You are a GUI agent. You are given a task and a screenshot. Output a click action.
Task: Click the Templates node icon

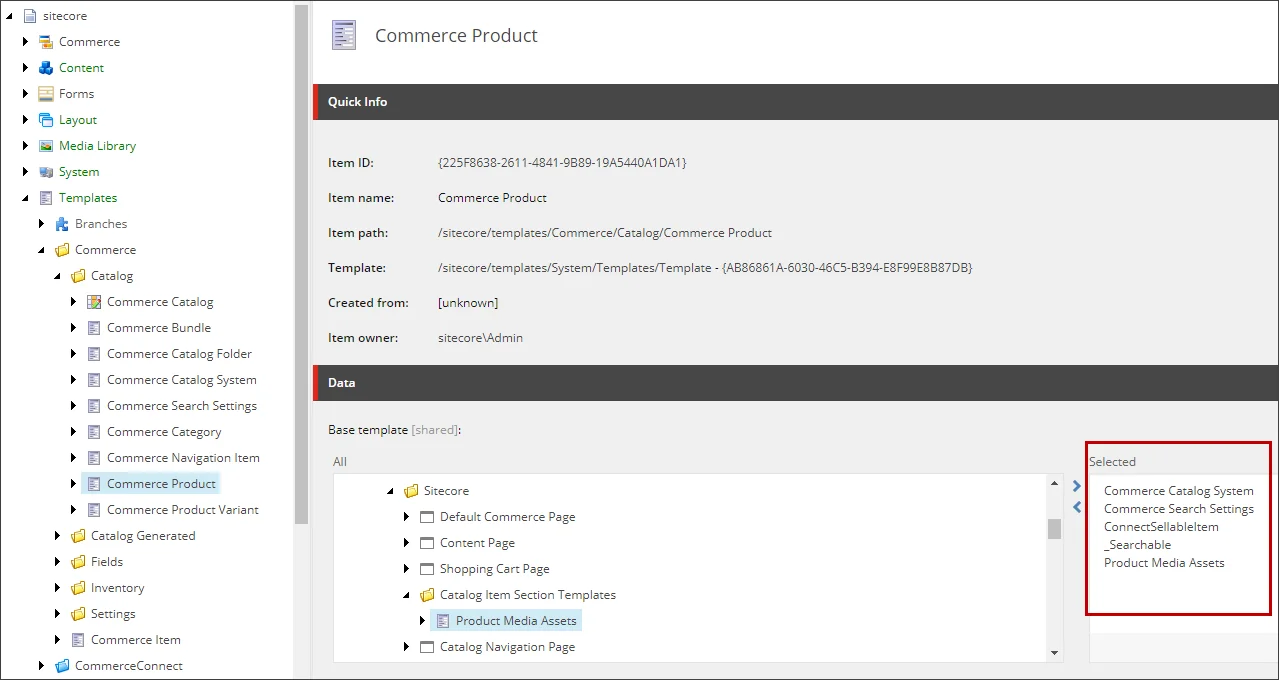[x=46, y=198]
